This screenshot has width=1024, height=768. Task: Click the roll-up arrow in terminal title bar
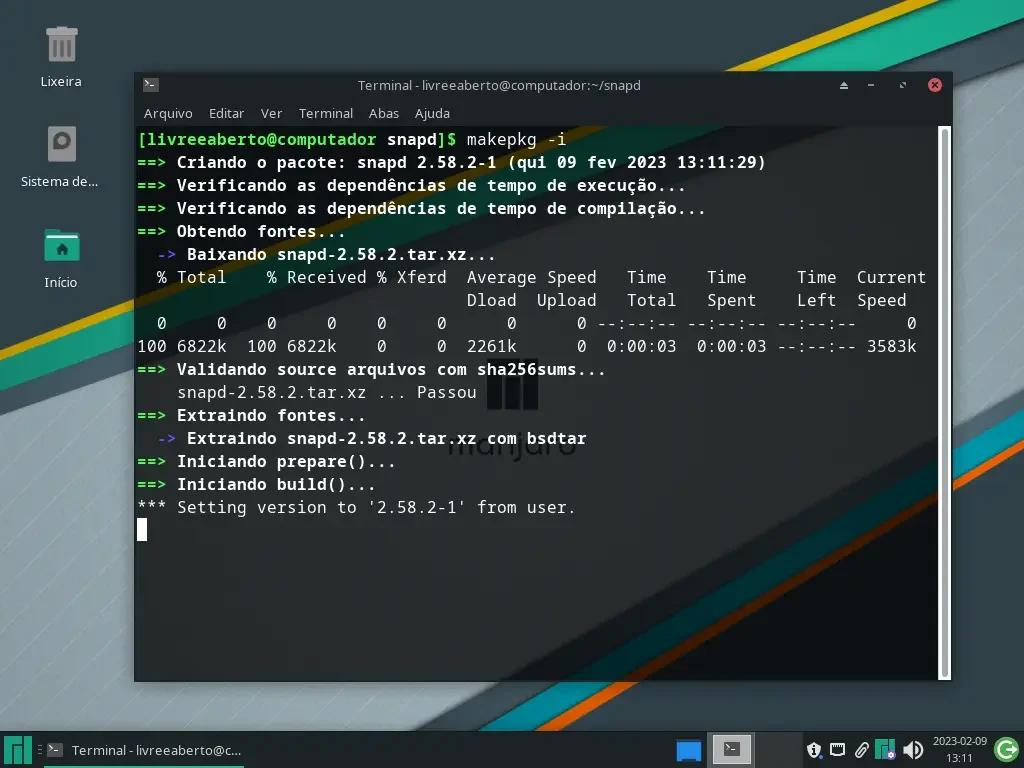point(844,86)
